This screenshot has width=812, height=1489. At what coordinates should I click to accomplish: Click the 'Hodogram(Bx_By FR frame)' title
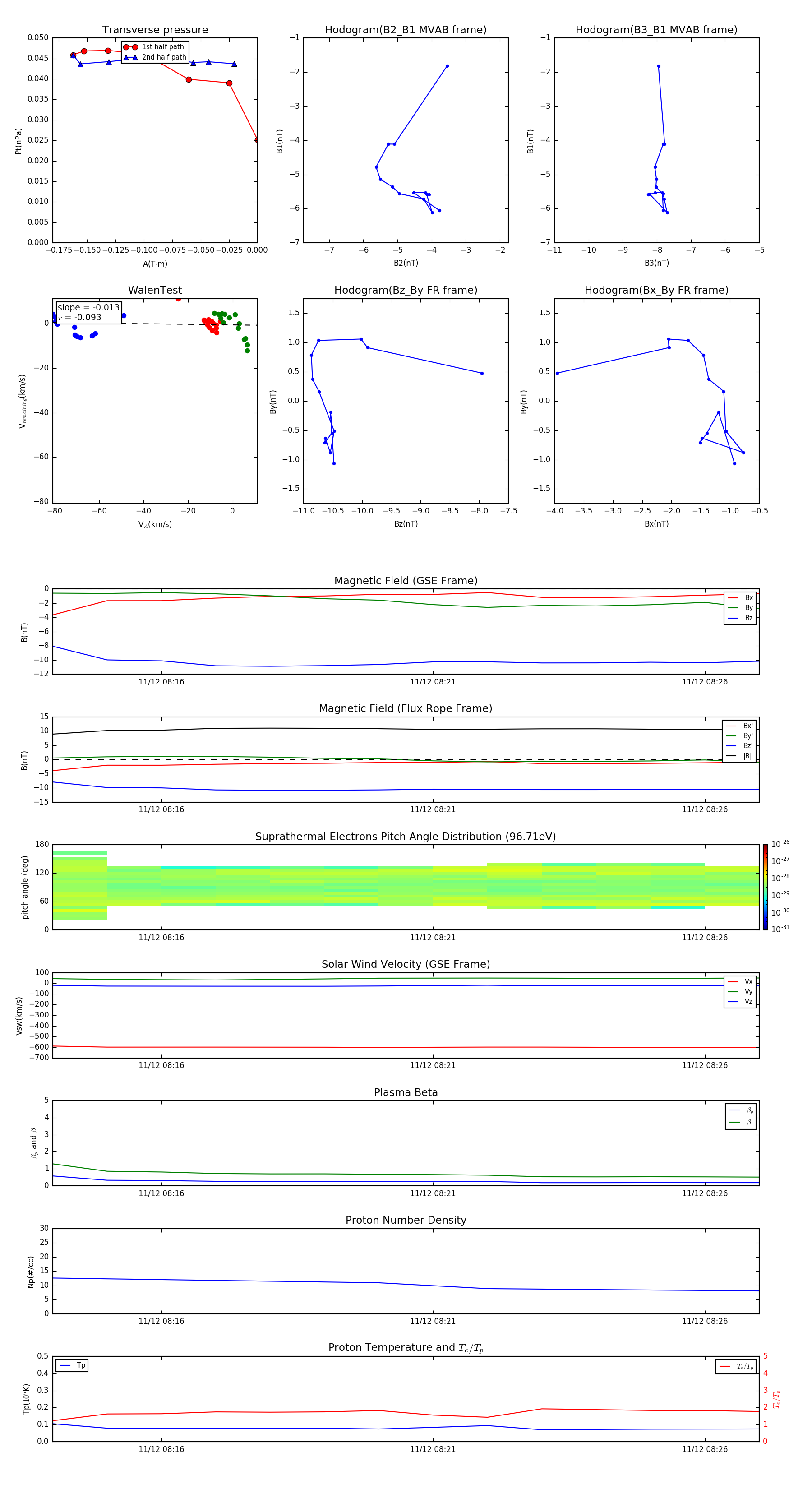656,290
